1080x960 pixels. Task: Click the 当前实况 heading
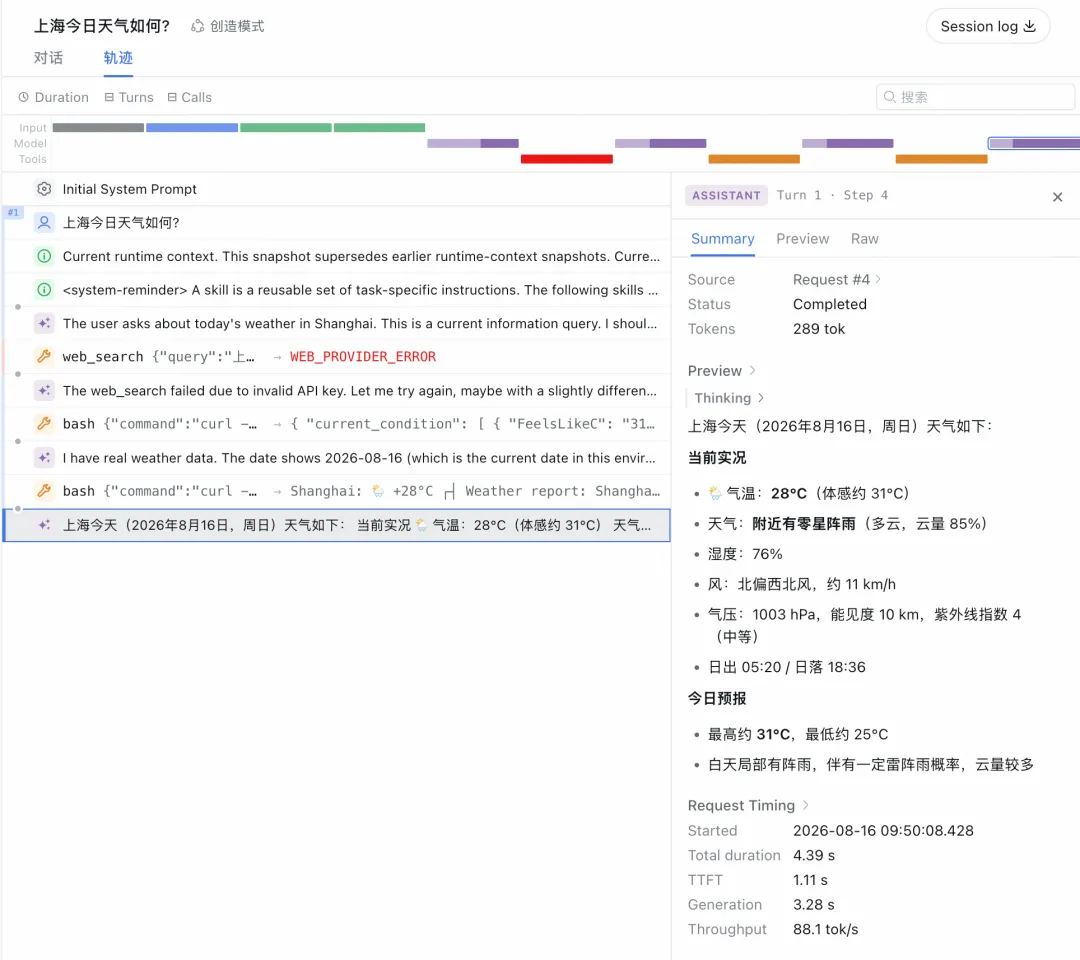717,458
